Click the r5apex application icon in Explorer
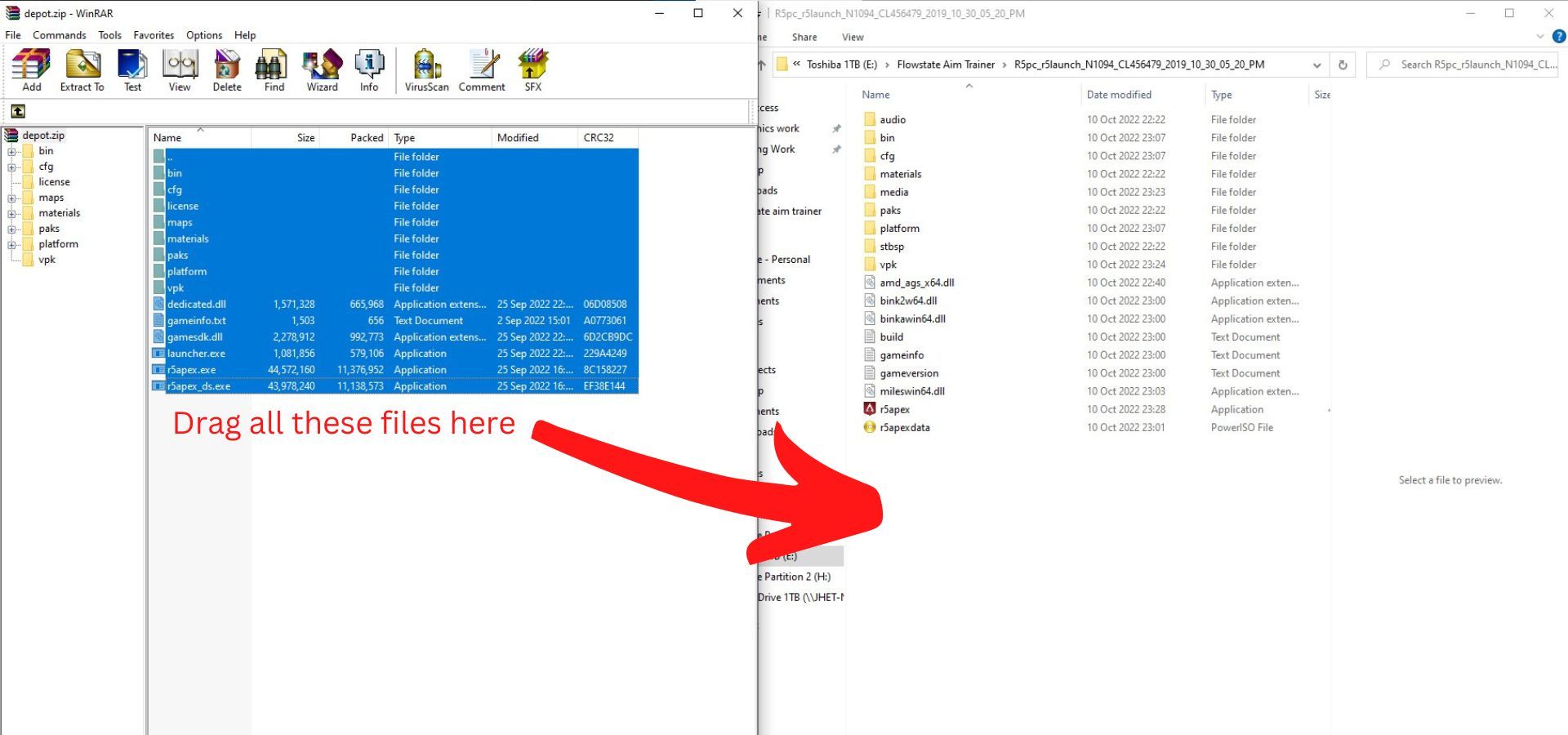Screen dimensions: 1568x735 (x=870, y=409)
